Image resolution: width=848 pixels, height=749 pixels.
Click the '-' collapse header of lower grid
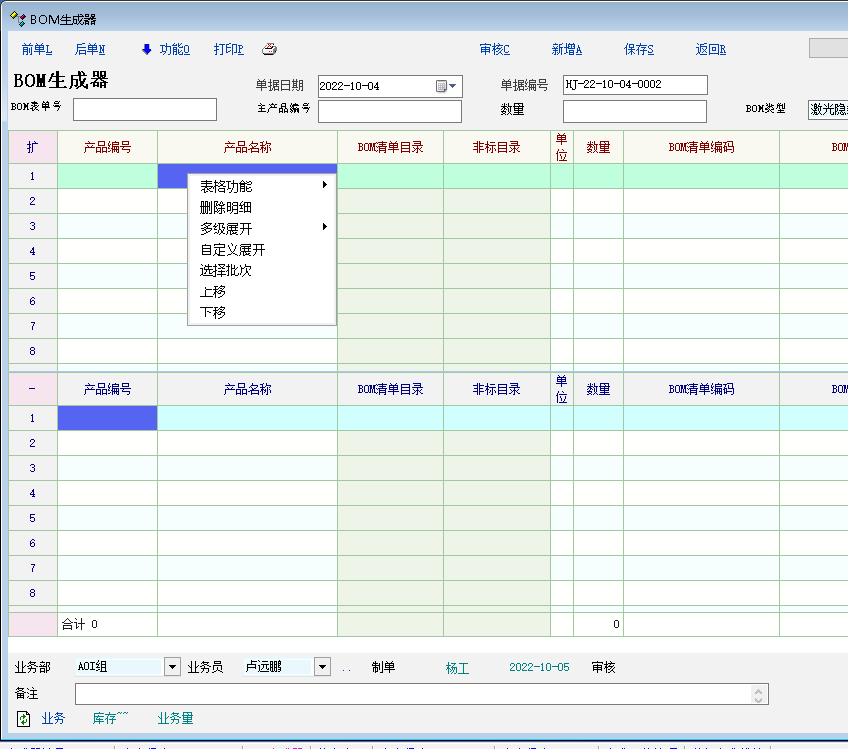point(33,389)
